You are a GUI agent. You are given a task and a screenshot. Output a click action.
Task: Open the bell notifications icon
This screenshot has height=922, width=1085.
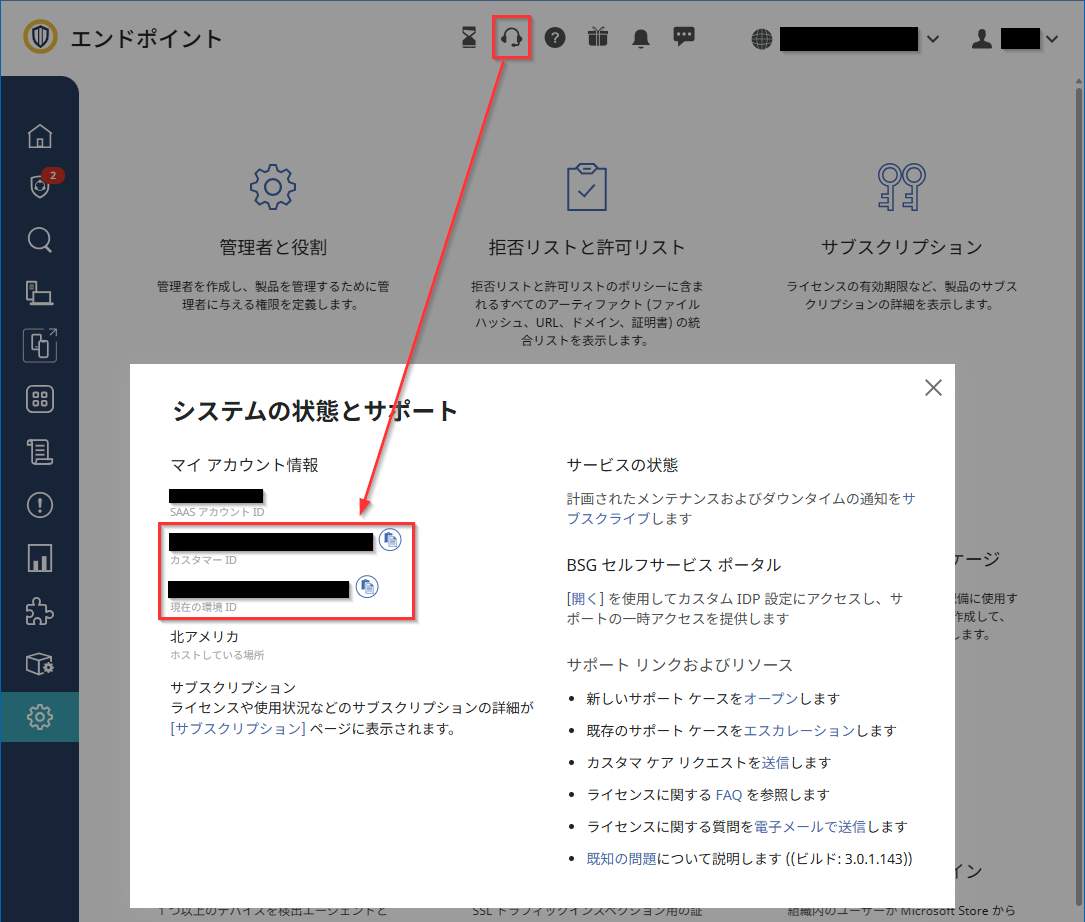click(x=641, y=38)
